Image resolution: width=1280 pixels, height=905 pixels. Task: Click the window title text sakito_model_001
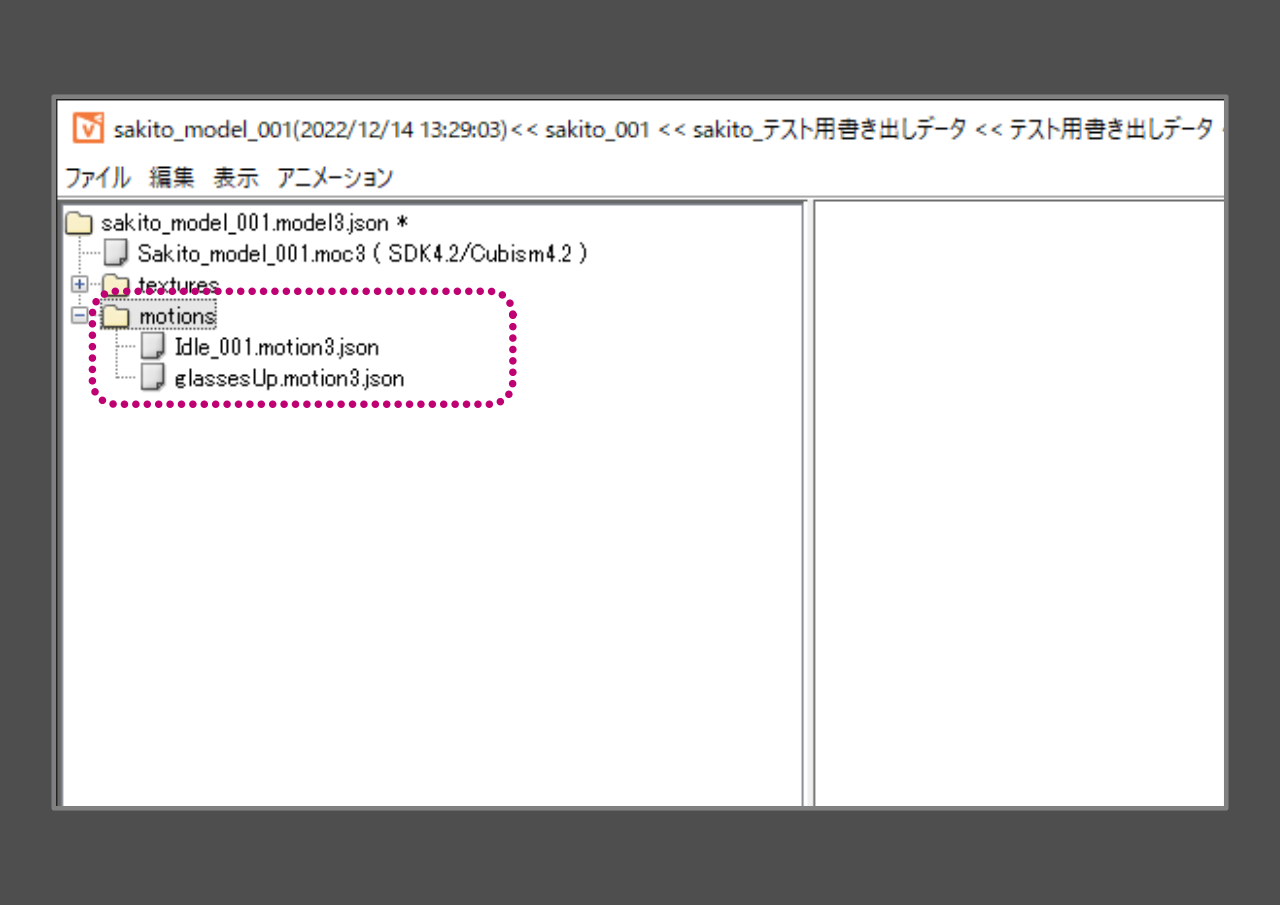tap(203, 129)
